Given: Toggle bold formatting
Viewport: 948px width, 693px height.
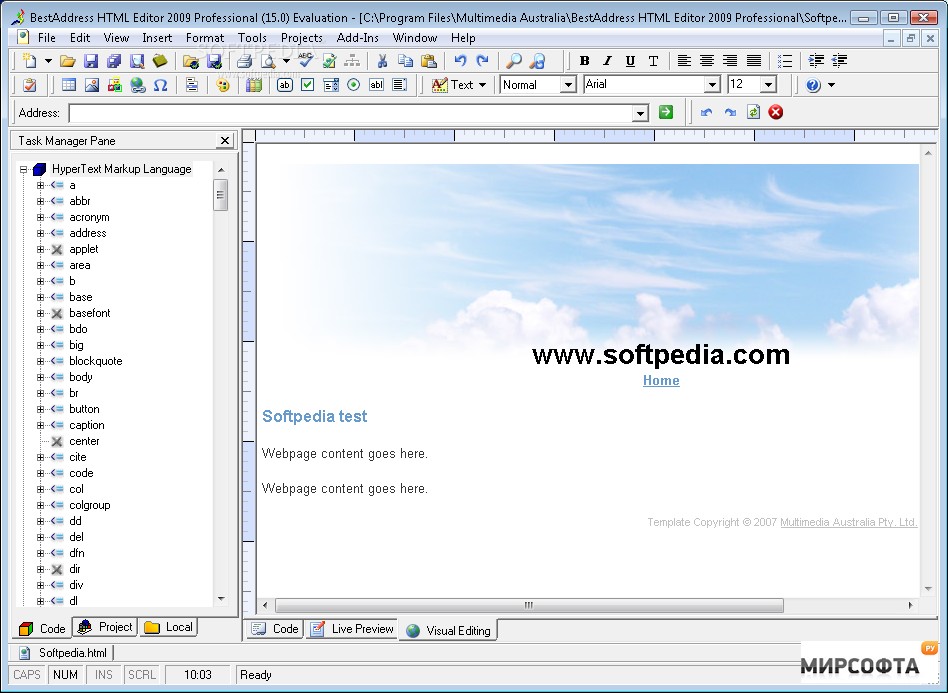Looking at the screenshot, I should [584, 61].
